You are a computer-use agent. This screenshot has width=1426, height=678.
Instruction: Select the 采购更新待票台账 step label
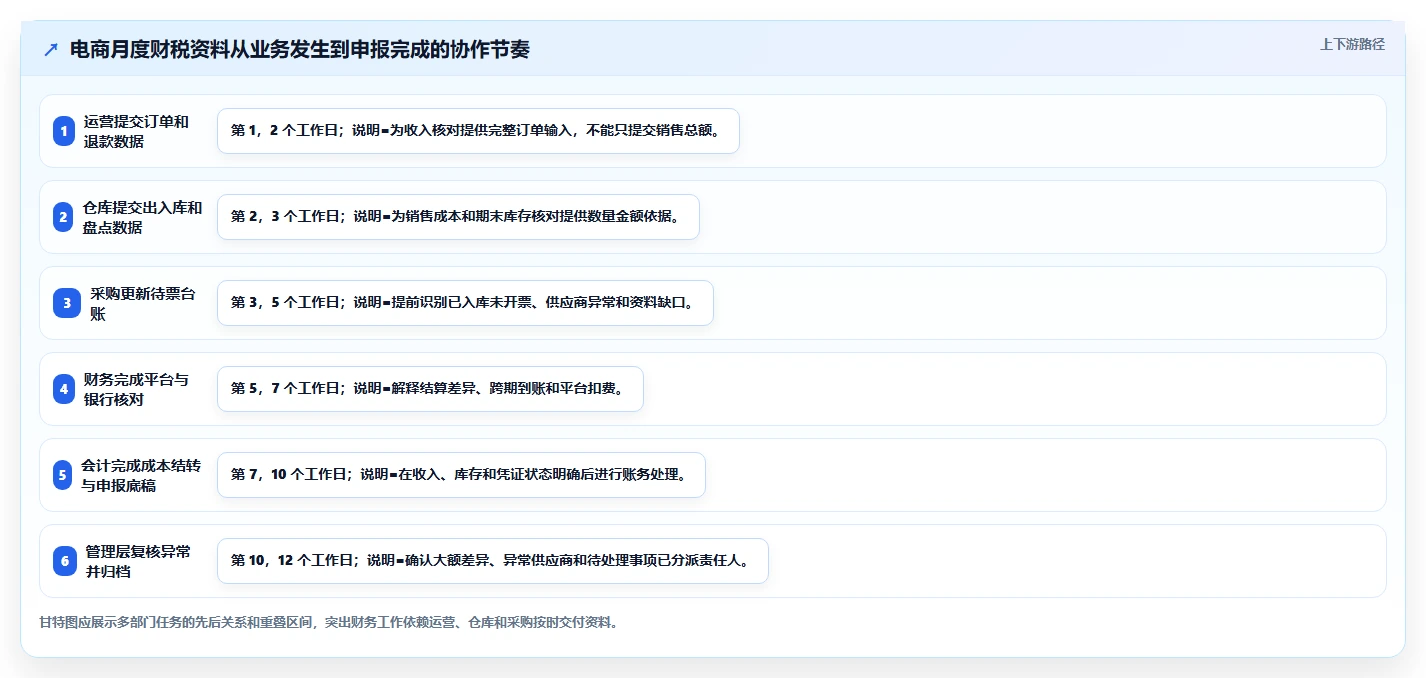[x=143, y=303]
